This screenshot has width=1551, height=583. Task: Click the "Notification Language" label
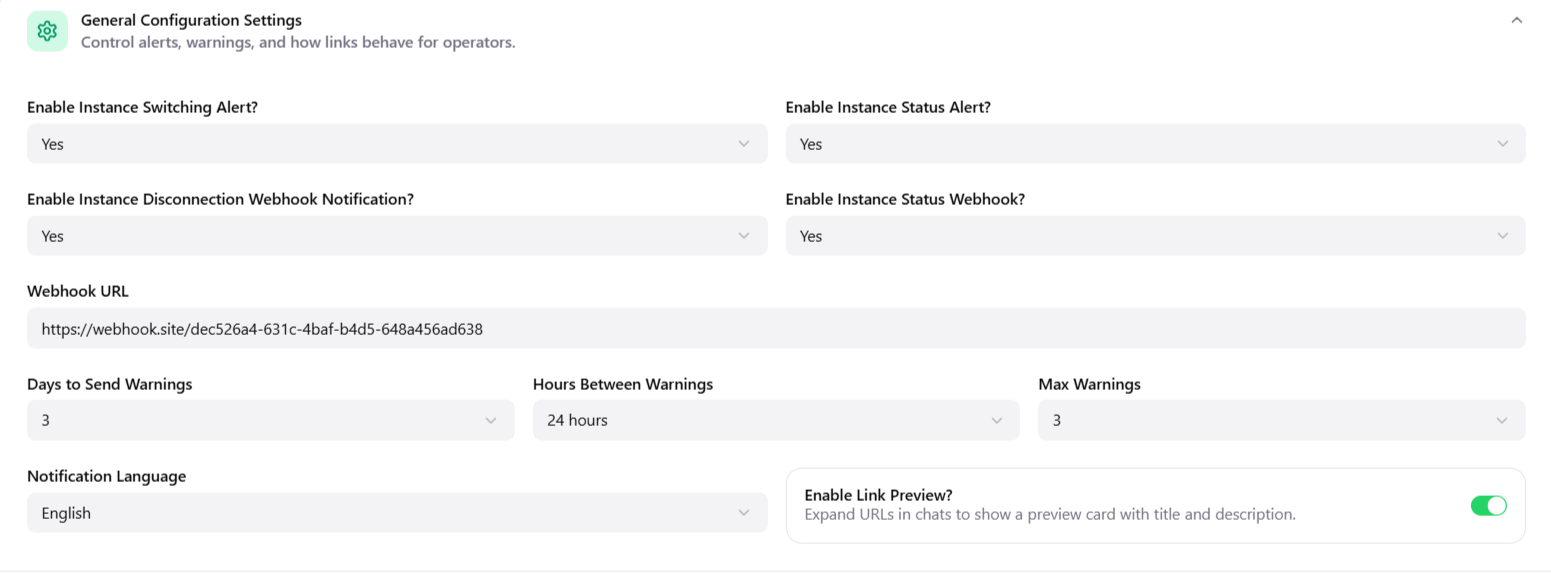(x=106, y=476)
